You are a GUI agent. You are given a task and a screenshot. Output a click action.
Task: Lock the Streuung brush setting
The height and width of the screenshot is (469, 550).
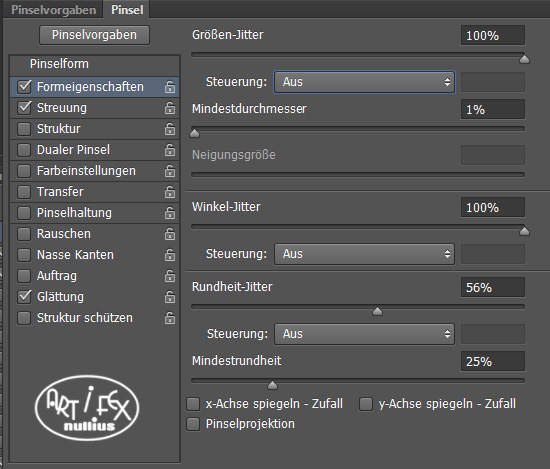170,108
